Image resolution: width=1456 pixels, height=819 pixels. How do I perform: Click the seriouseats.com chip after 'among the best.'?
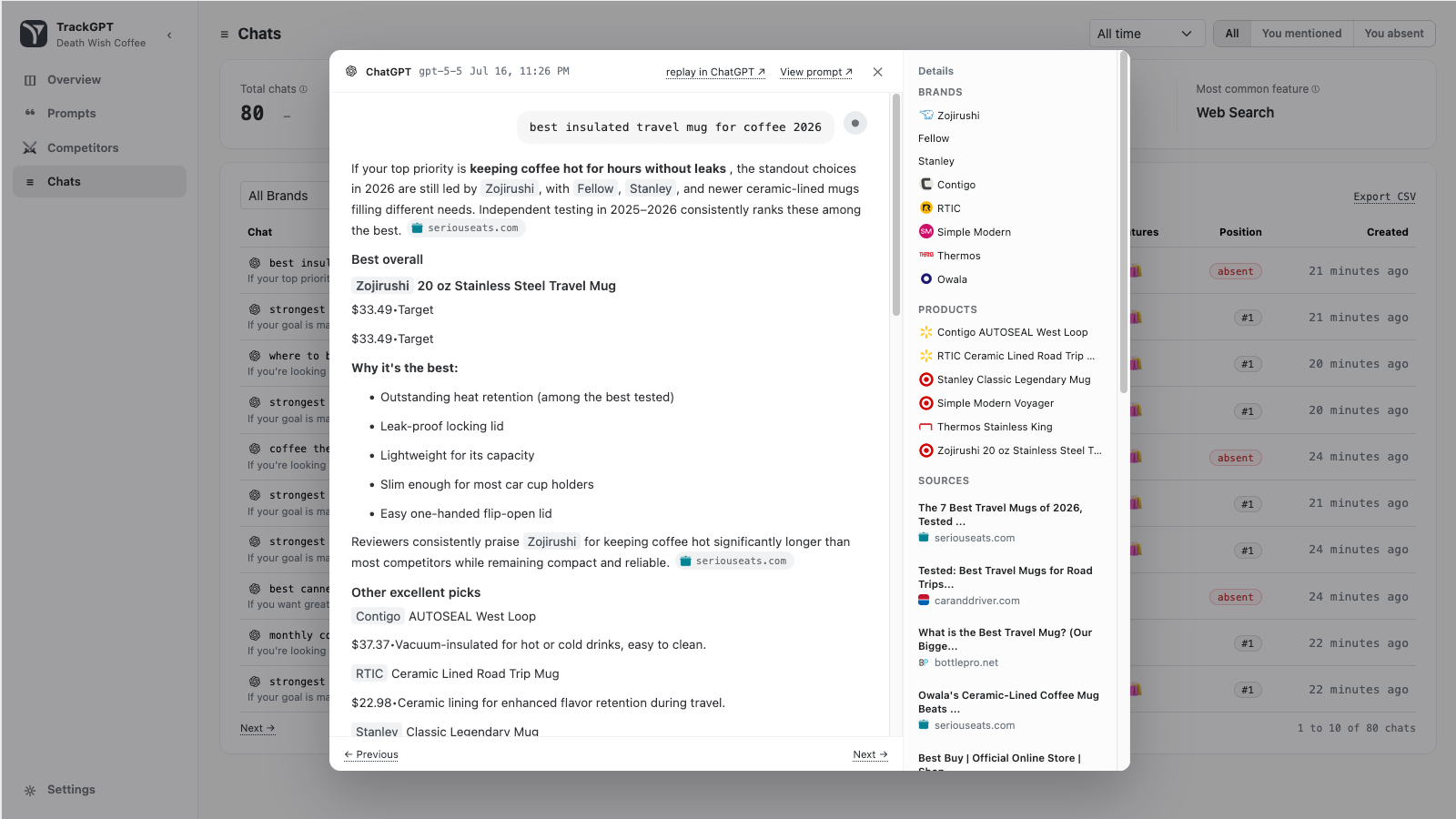point(466,228)
